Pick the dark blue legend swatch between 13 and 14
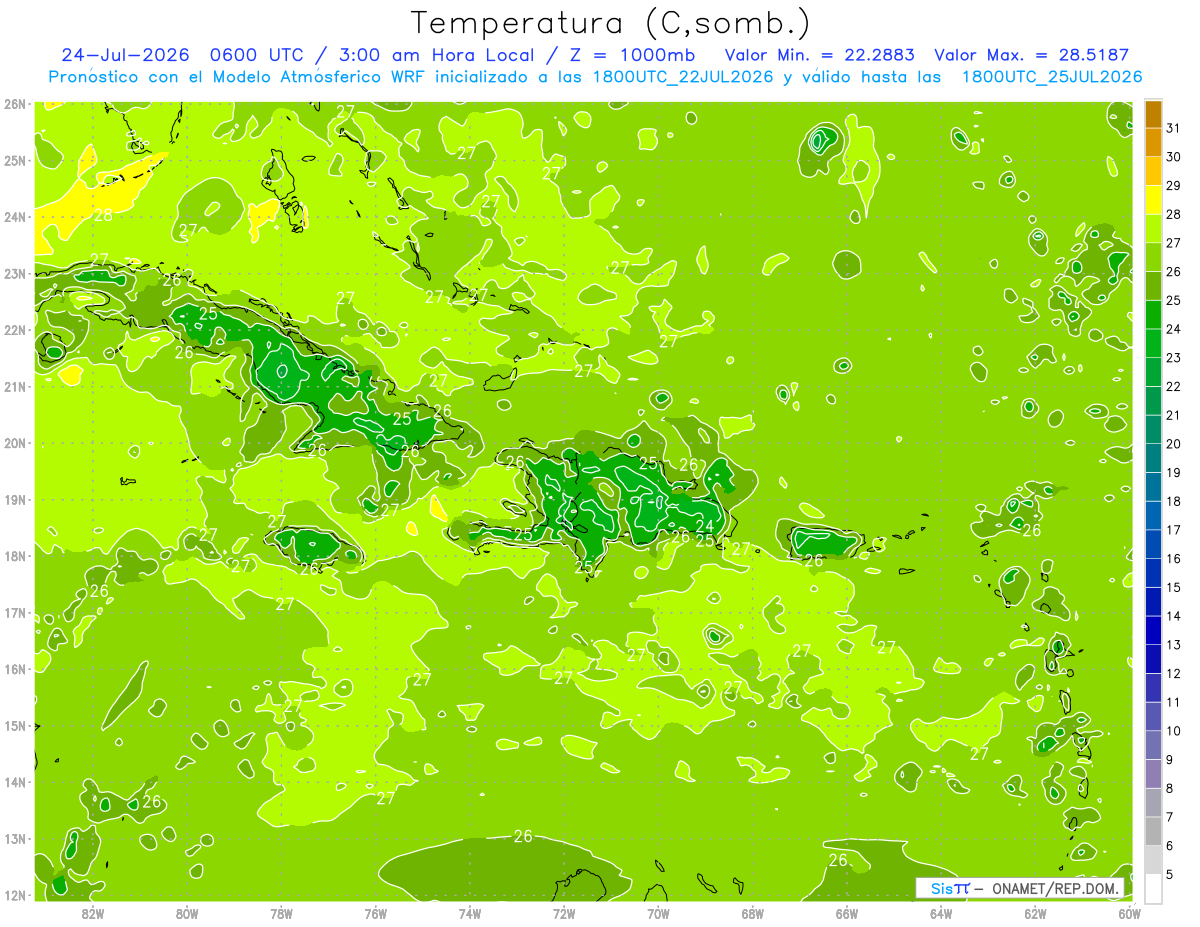Image resolution: width=1200 pixels, height=927 pixels. click(x=1153, y=631)
